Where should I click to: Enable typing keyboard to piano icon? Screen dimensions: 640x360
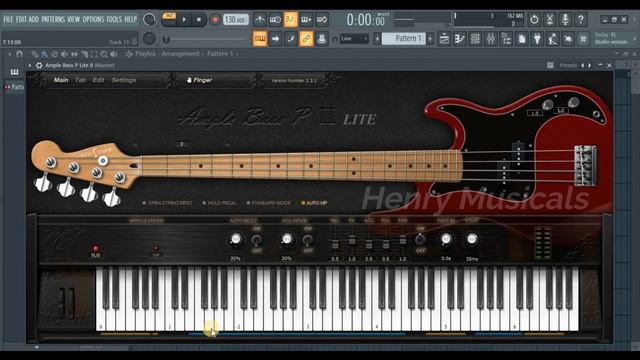(x=260, y=39)
